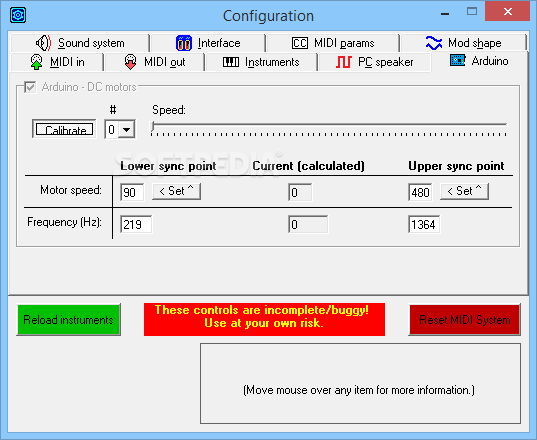The height and width of the screenshot is (440, 537).
Task: Click Set button for upper sync point
Action: [464, 191]
